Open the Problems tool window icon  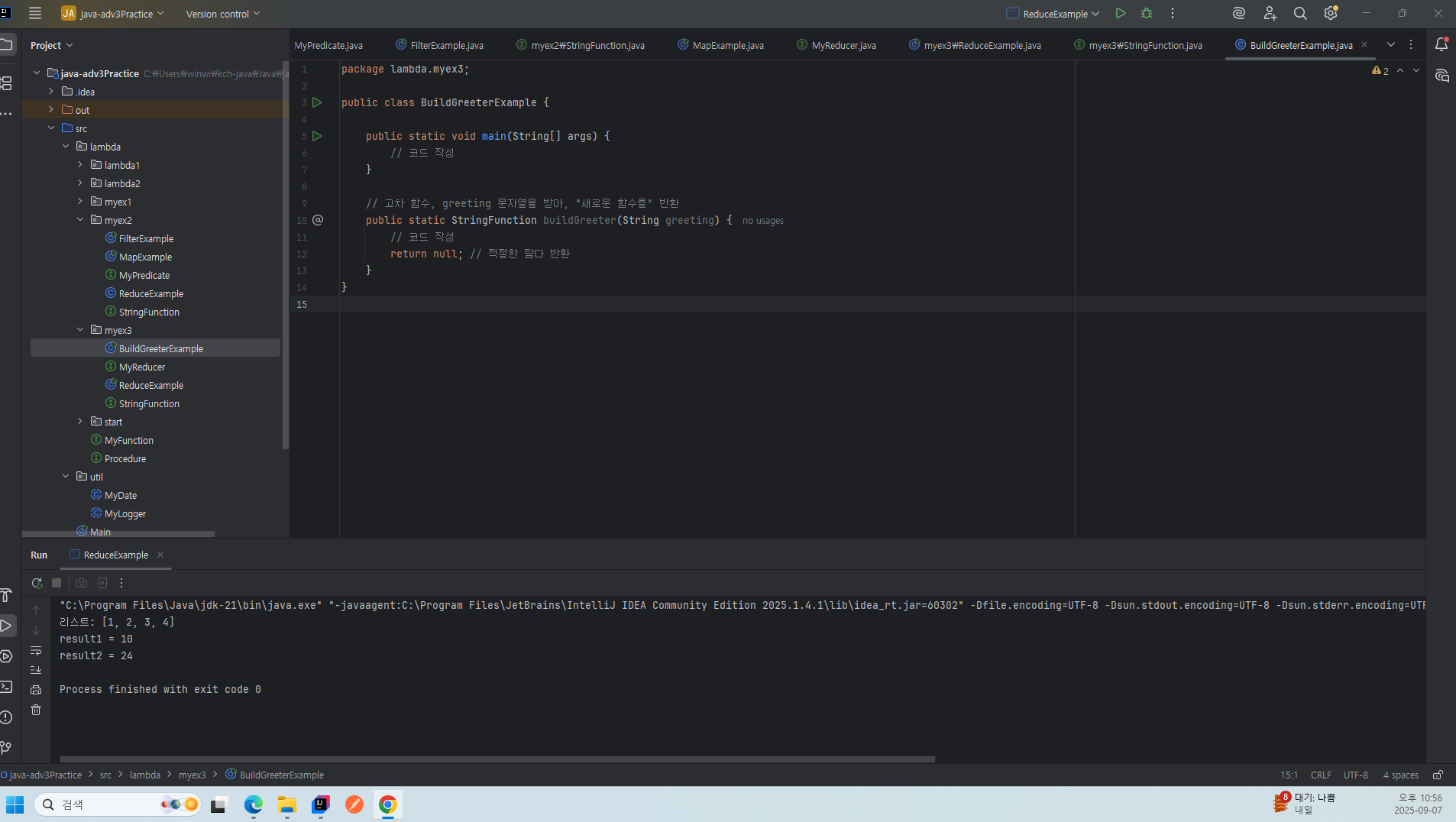(x=7, y=717)
